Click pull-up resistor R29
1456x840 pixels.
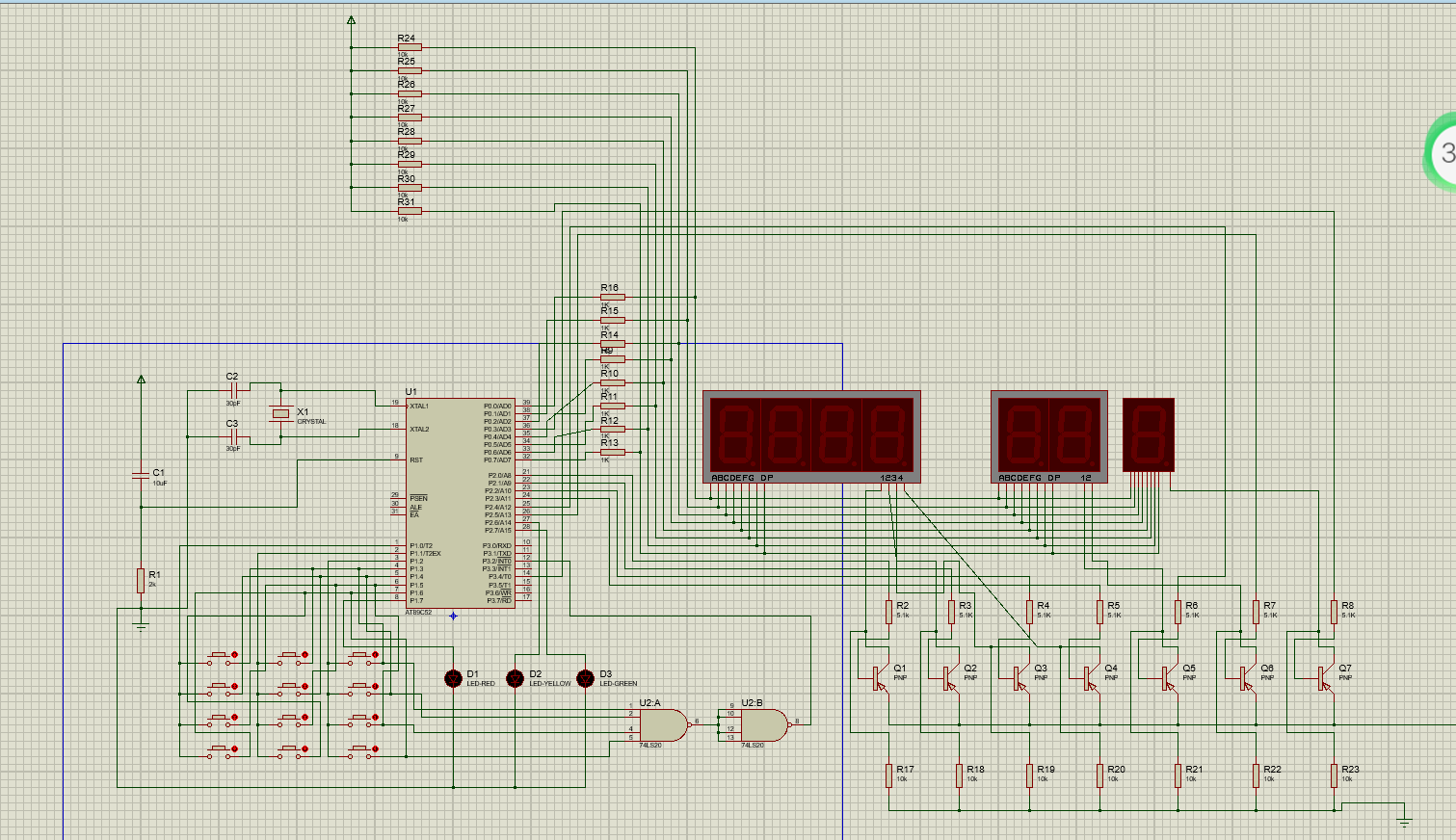click(x=410, y=164)
